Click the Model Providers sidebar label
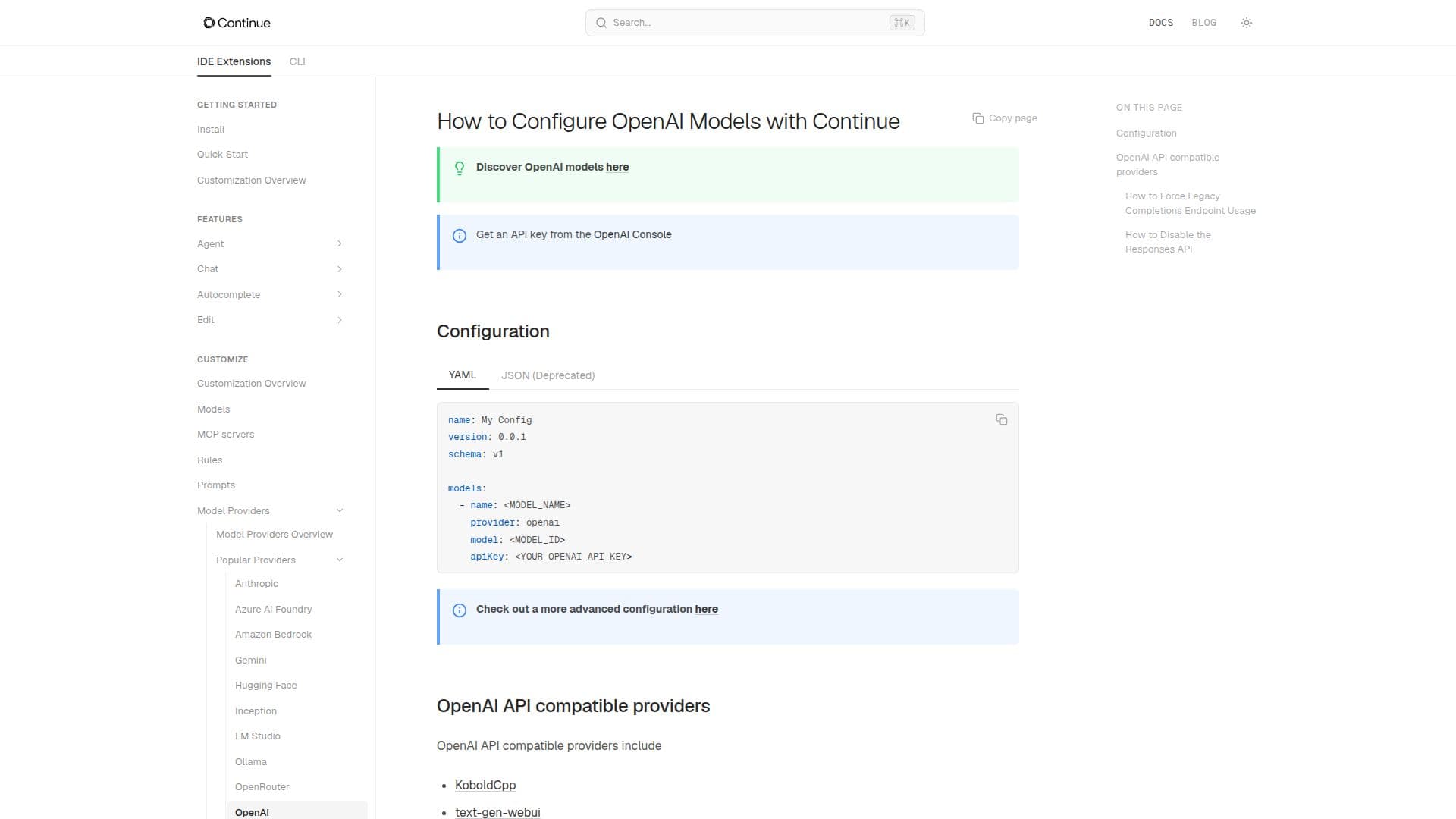1456x819 pixels. point(233,511)
